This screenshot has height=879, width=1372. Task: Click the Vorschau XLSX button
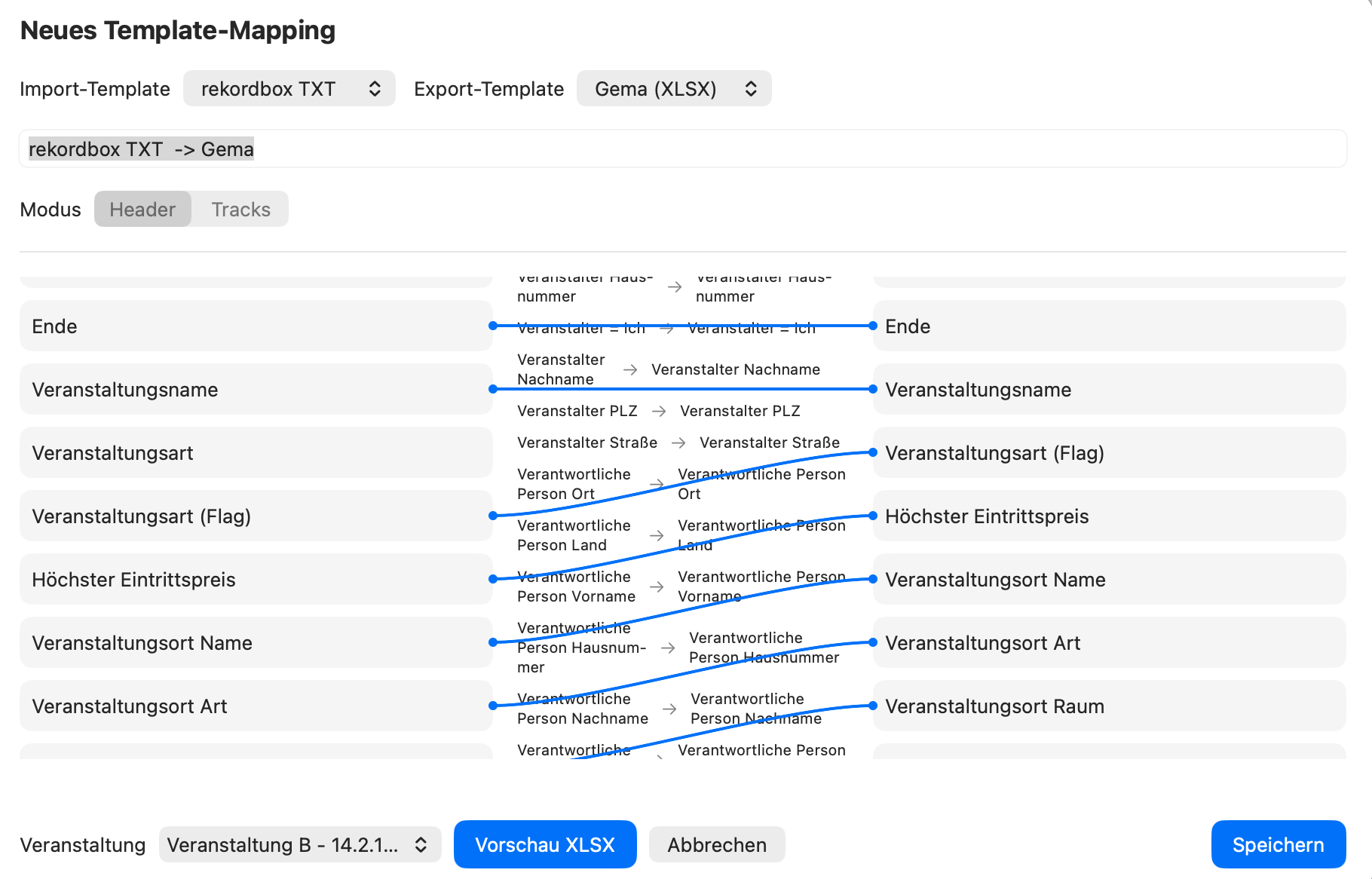pyautogui.click(x=544, y=844)
